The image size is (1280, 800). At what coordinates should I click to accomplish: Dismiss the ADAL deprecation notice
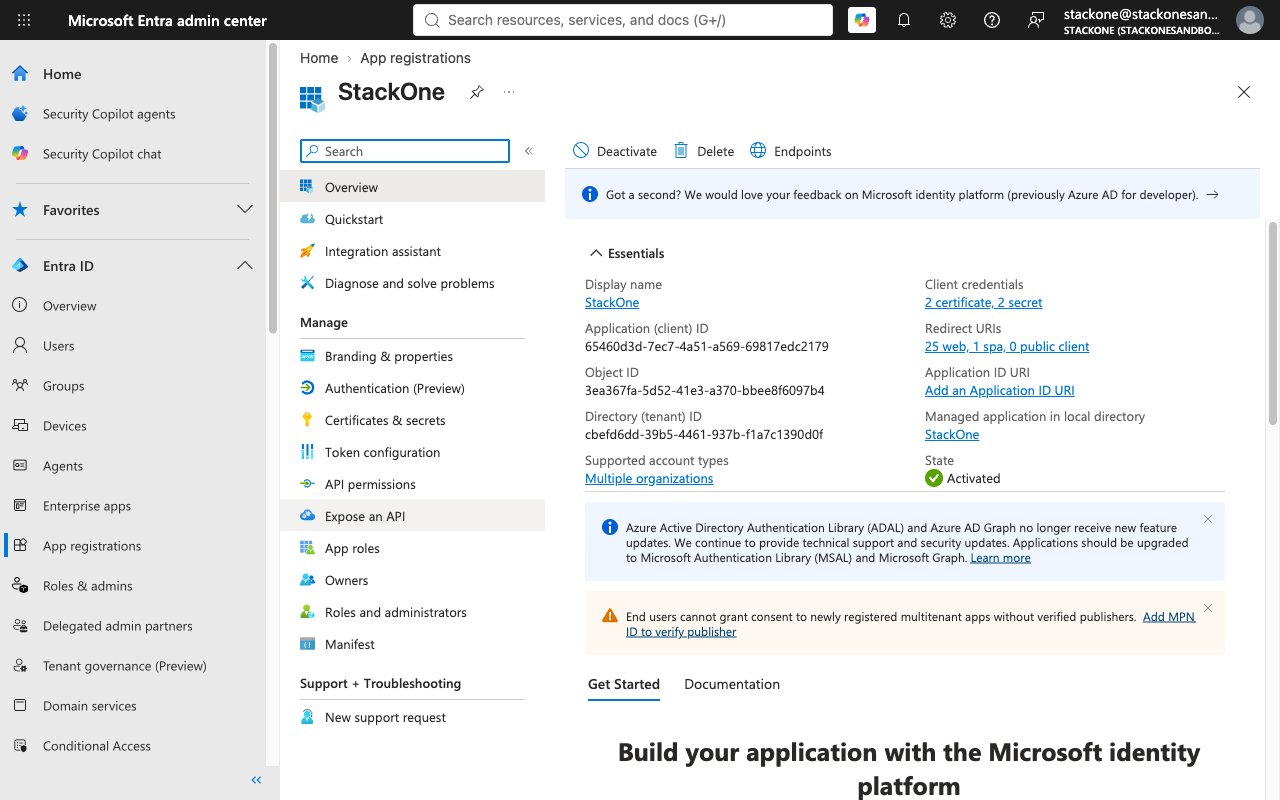pos(1208,519)
